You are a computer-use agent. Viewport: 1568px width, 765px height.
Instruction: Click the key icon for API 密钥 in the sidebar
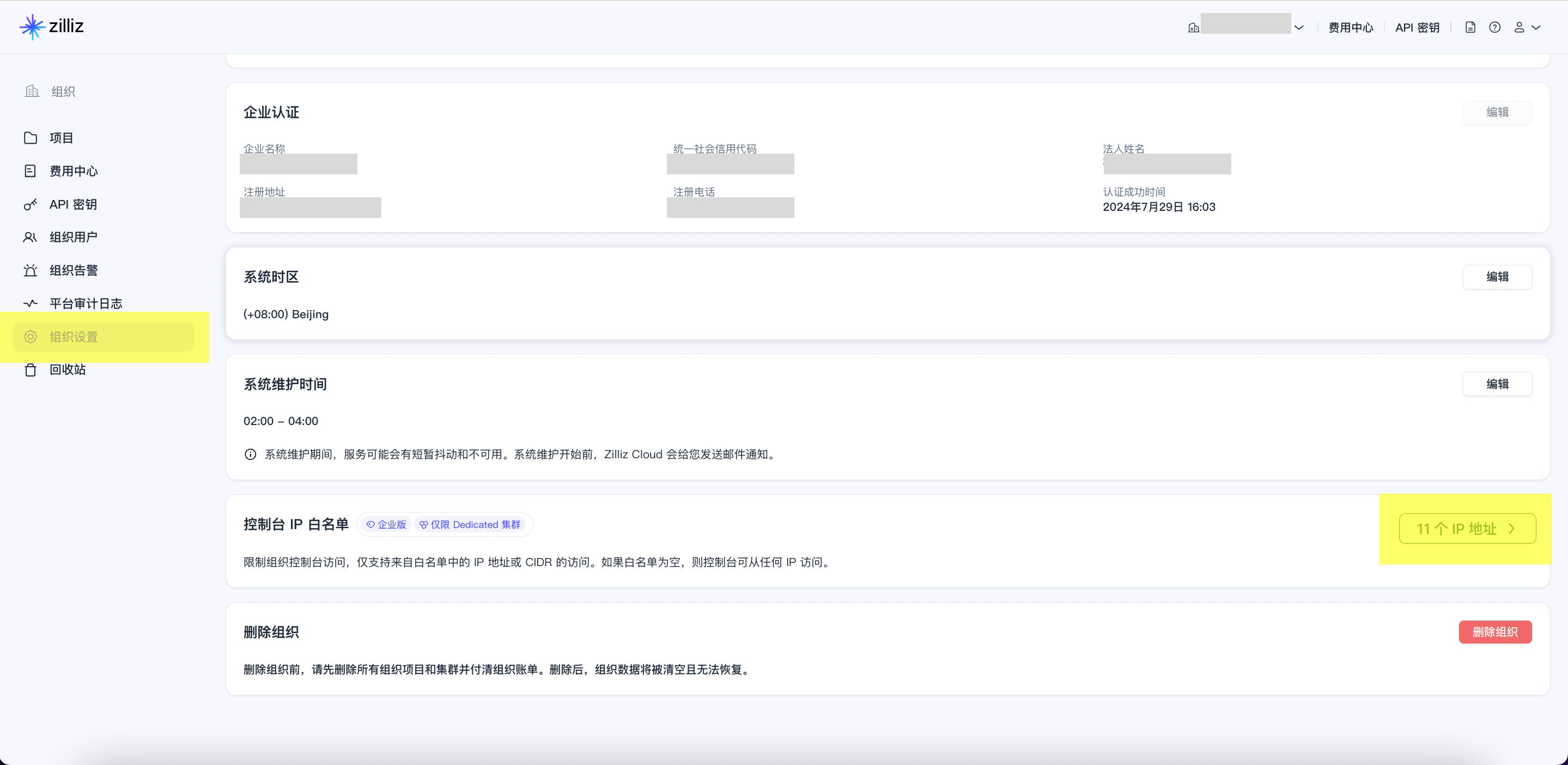coord(30,204)
